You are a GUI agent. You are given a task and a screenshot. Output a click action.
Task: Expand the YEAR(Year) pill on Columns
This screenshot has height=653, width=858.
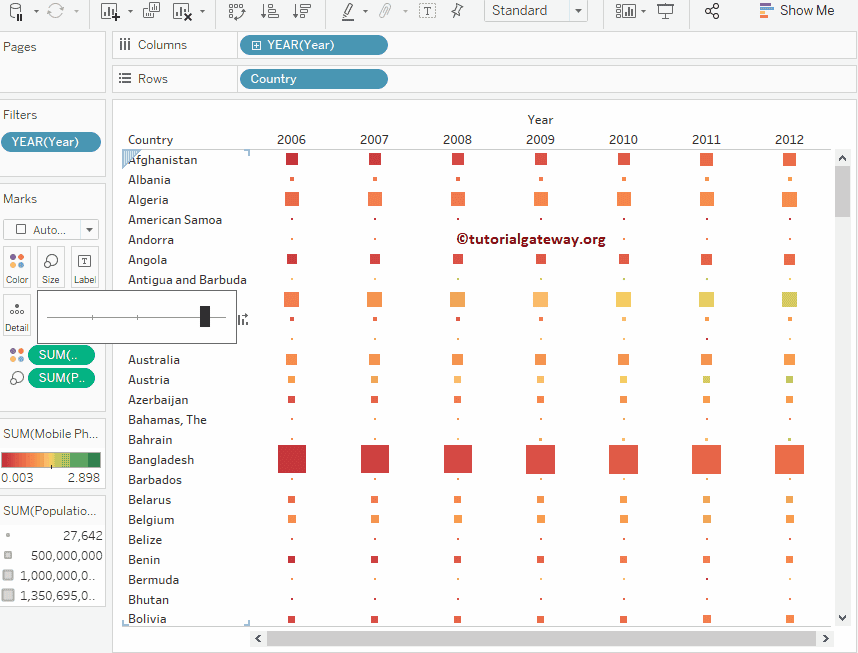(x=257, y=45)
